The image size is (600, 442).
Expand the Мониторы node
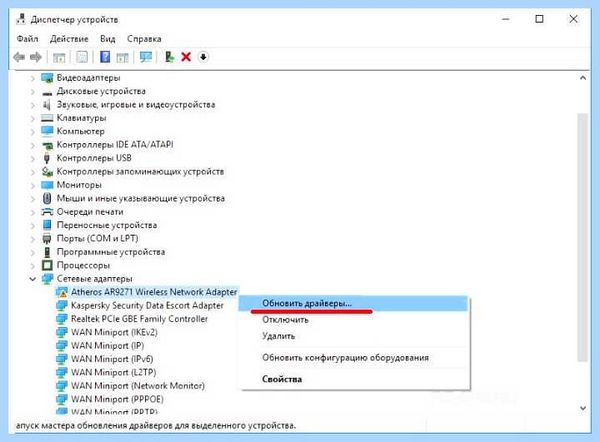click(33, 185)
